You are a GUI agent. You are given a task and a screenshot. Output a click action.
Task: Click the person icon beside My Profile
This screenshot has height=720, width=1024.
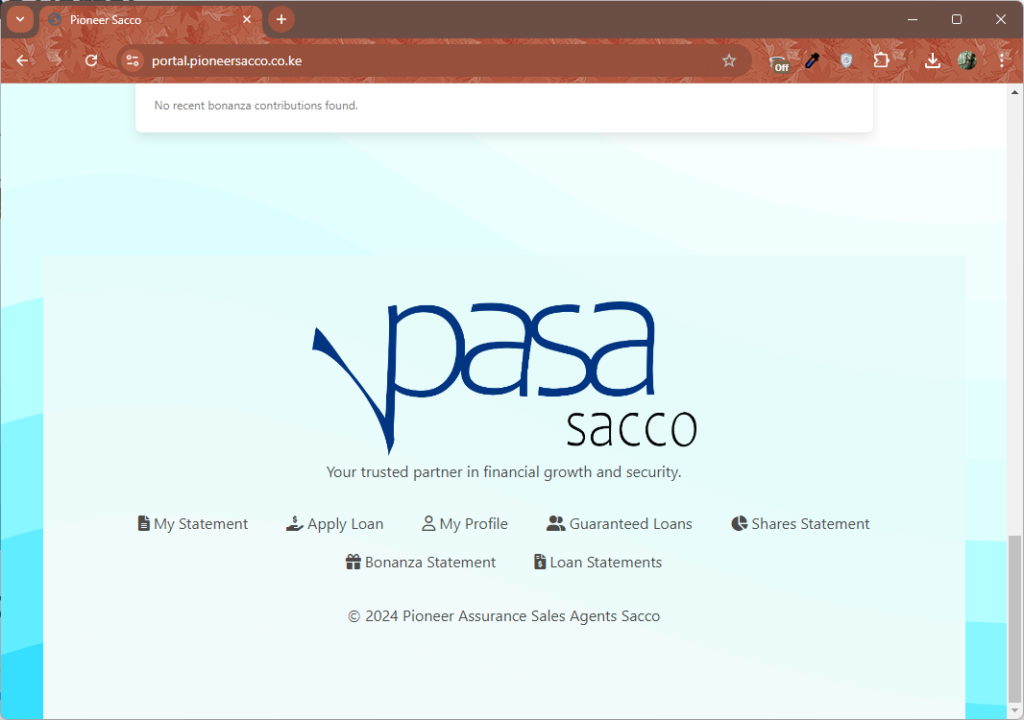(x=428, y=523)
